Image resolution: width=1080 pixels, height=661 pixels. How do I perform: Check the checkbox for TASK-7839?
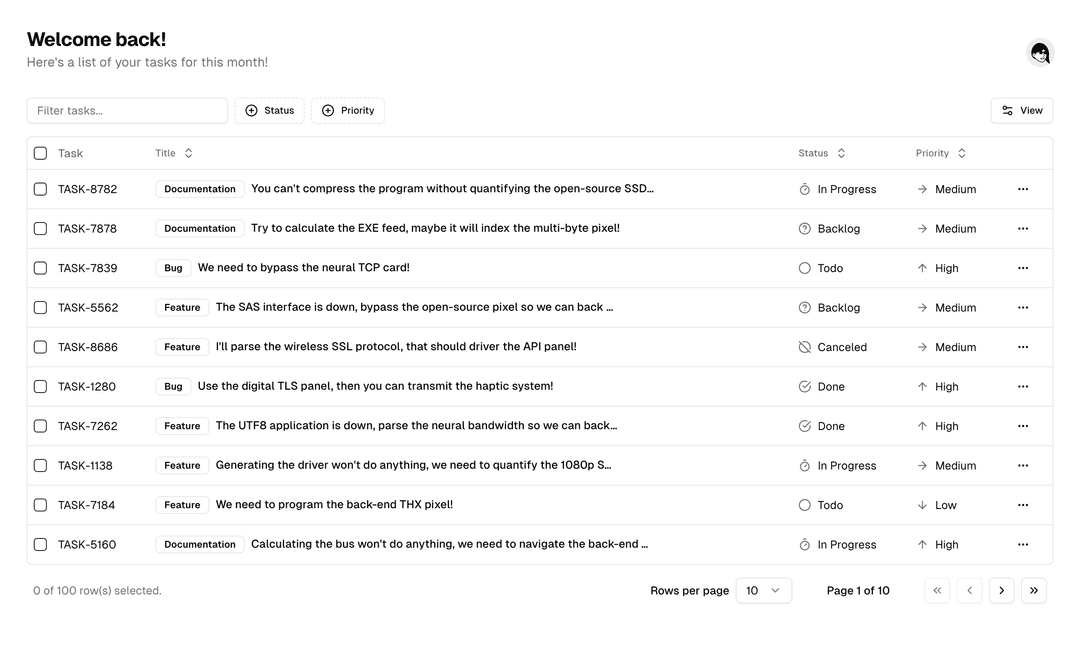click(40, 268)
